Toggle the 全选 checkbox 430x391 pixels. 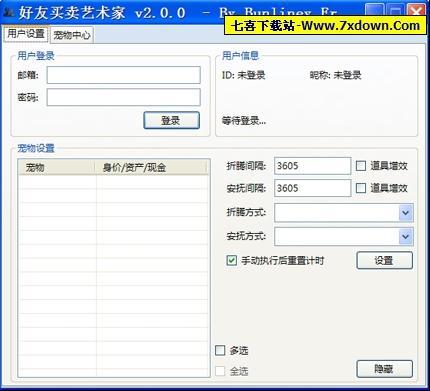pyautogui.click(x=220, y=371)
